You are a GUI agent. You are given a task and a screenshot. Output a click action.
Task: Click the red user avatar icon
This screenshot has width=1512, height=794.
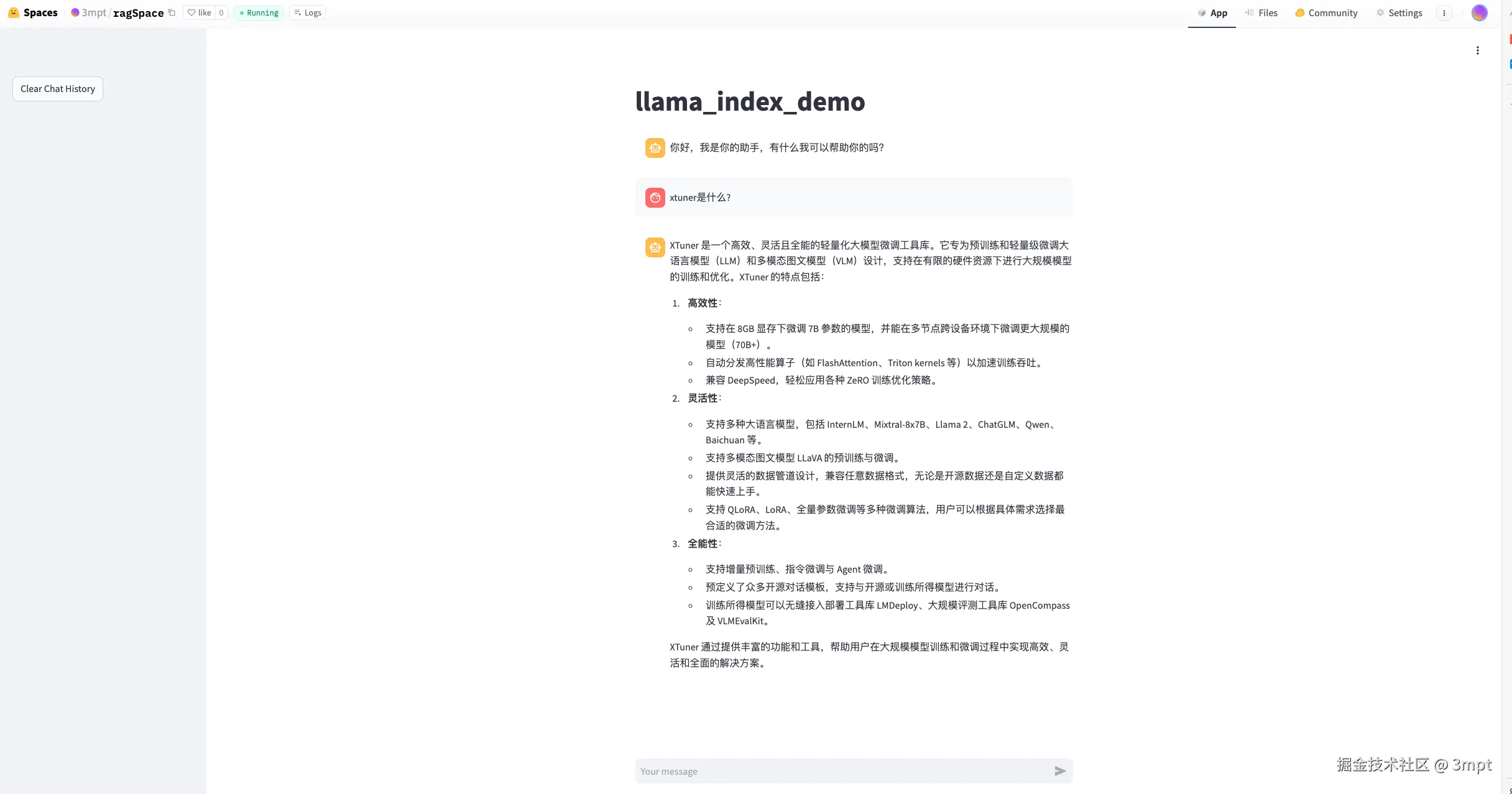tap(655, 198)
